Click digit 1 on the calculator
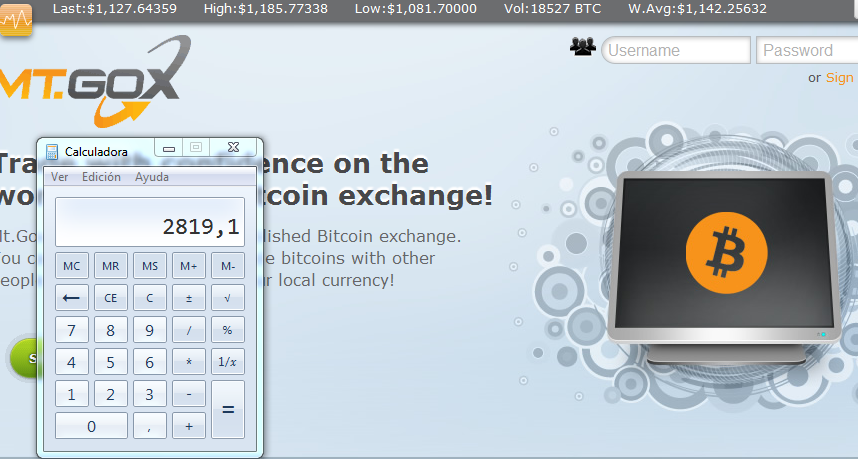 (72, 394)
